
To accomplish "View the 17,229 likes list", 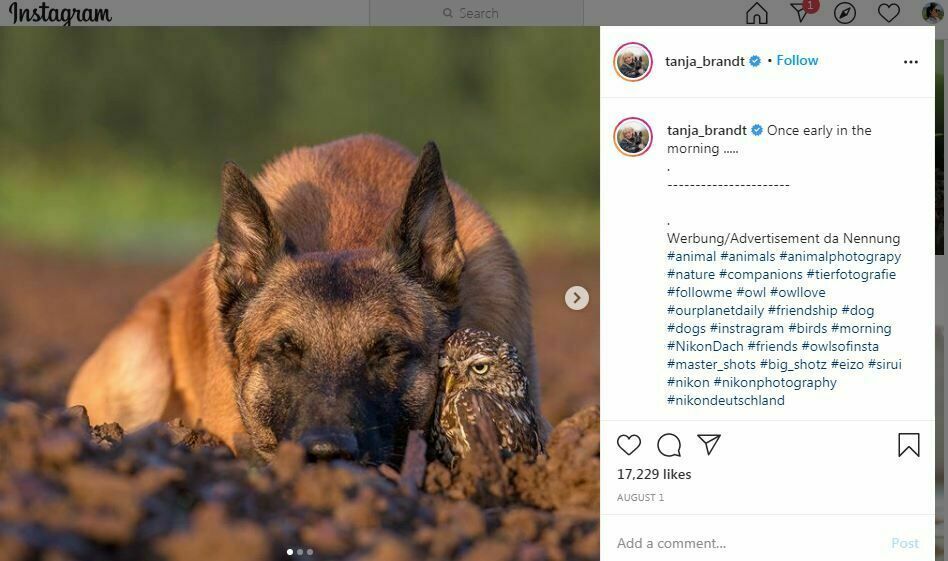I will [654, 474].
